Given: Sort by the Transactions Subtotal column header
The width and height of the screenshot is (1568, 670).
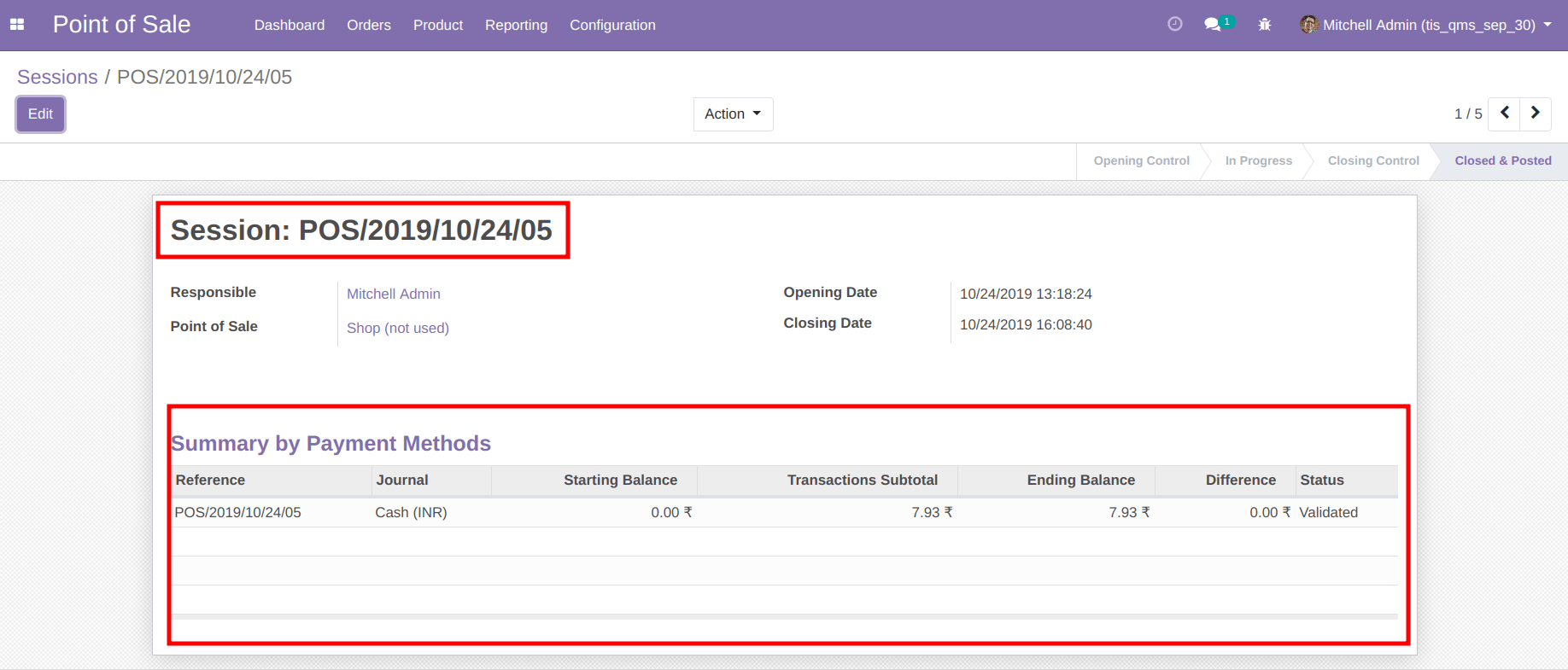Looking at the screenshot, I should click(x=862, y=480).
